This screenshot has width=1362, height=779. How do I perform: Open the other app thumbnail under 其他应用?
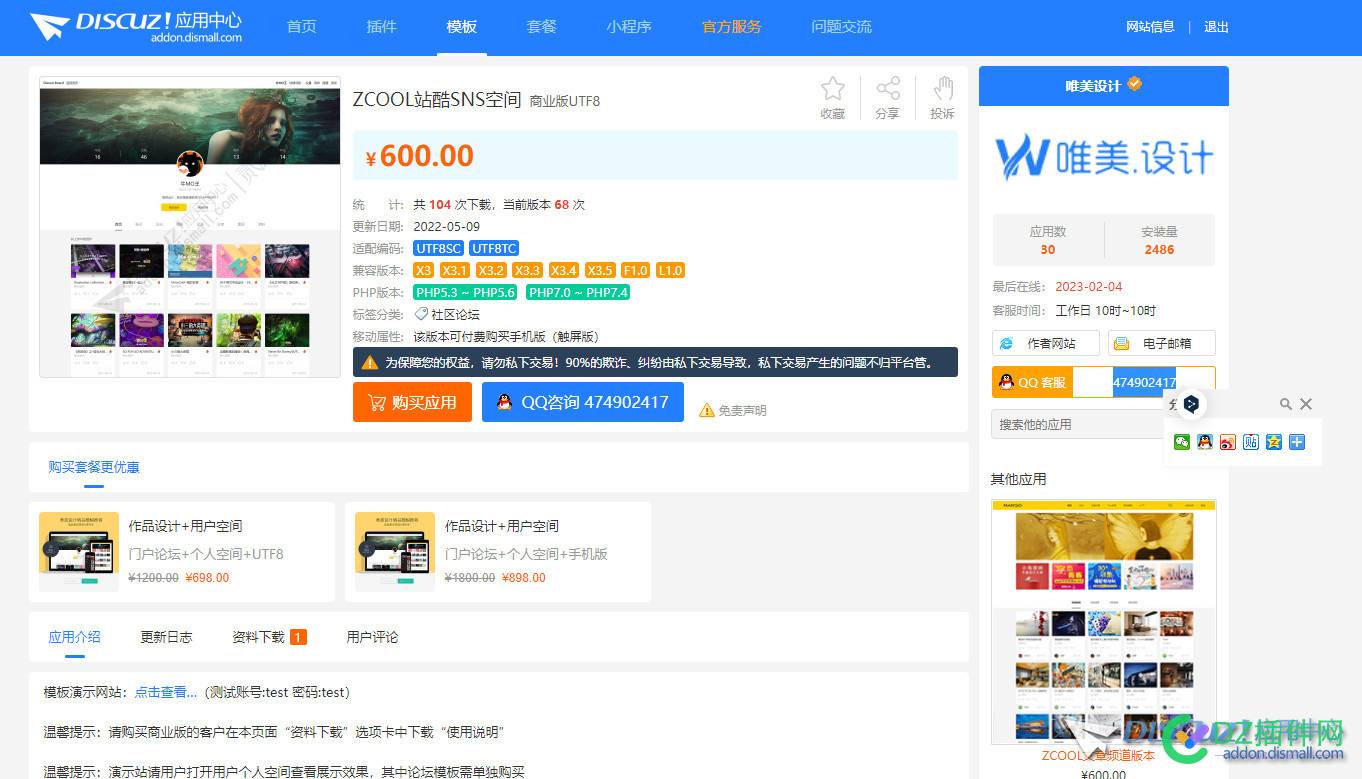[x=1104, y=622]
